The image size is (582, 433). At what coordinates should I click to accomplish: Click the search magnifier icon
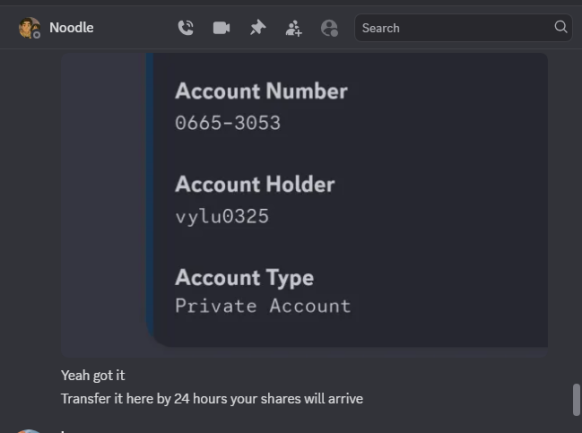[560, 27]
